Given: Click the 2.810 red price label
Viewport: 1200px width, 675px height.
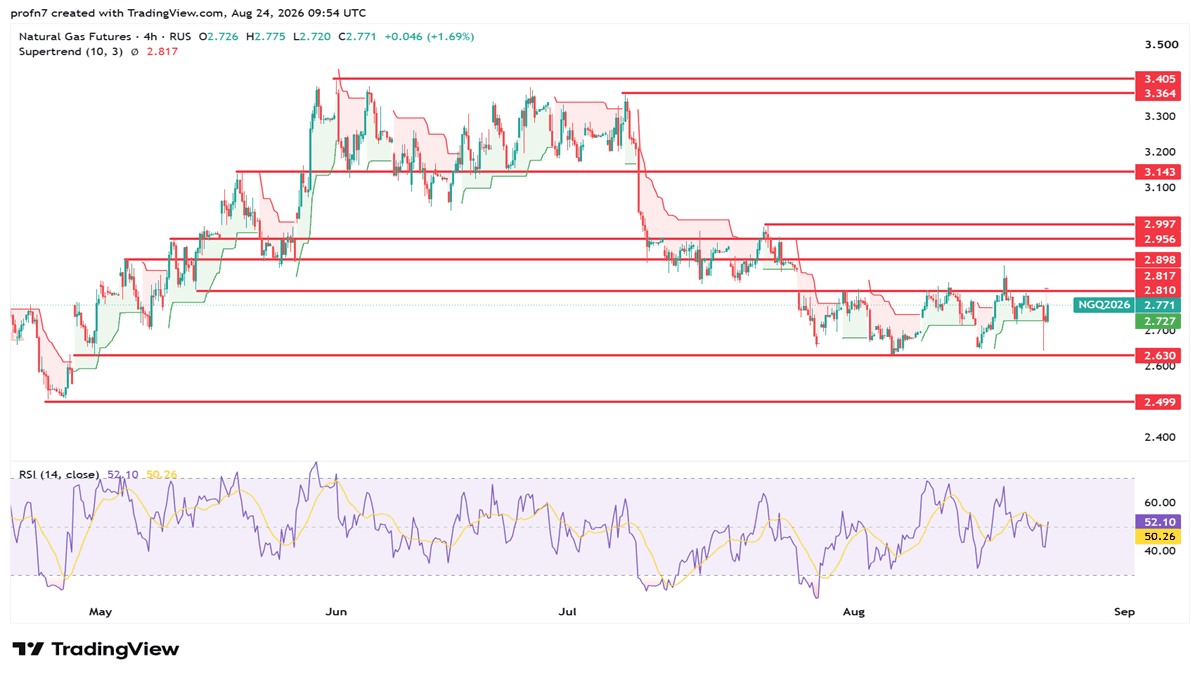Looking at the screenshot, I should [1158, 290].
